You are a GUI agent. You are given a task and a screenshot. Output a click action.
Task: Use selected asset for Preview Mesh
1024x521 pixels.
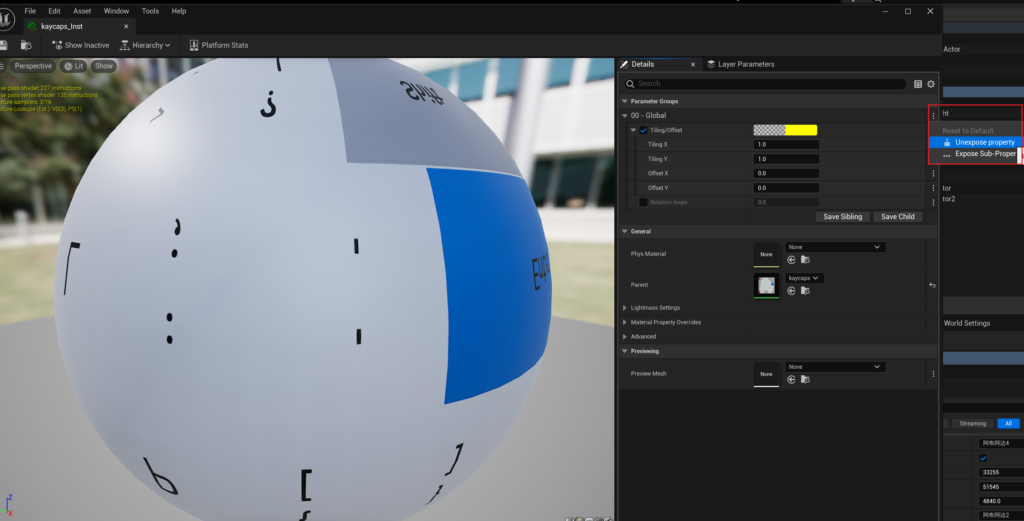coord(791,379)
